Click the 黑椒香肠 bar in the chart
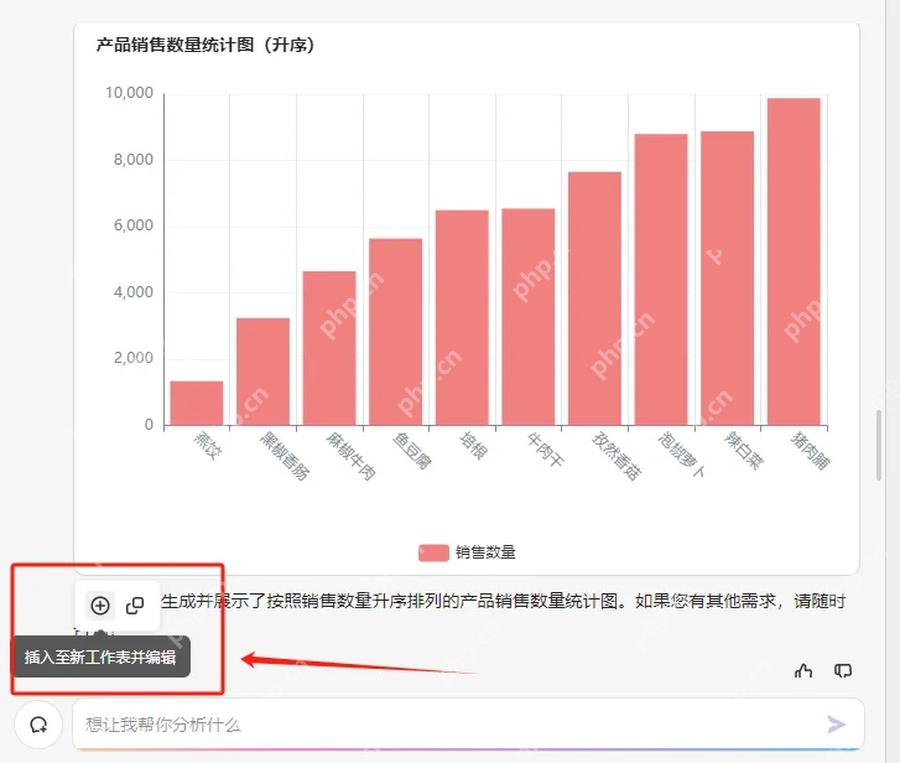Screen dimensions: 900x763 click(x=263, y=371)
